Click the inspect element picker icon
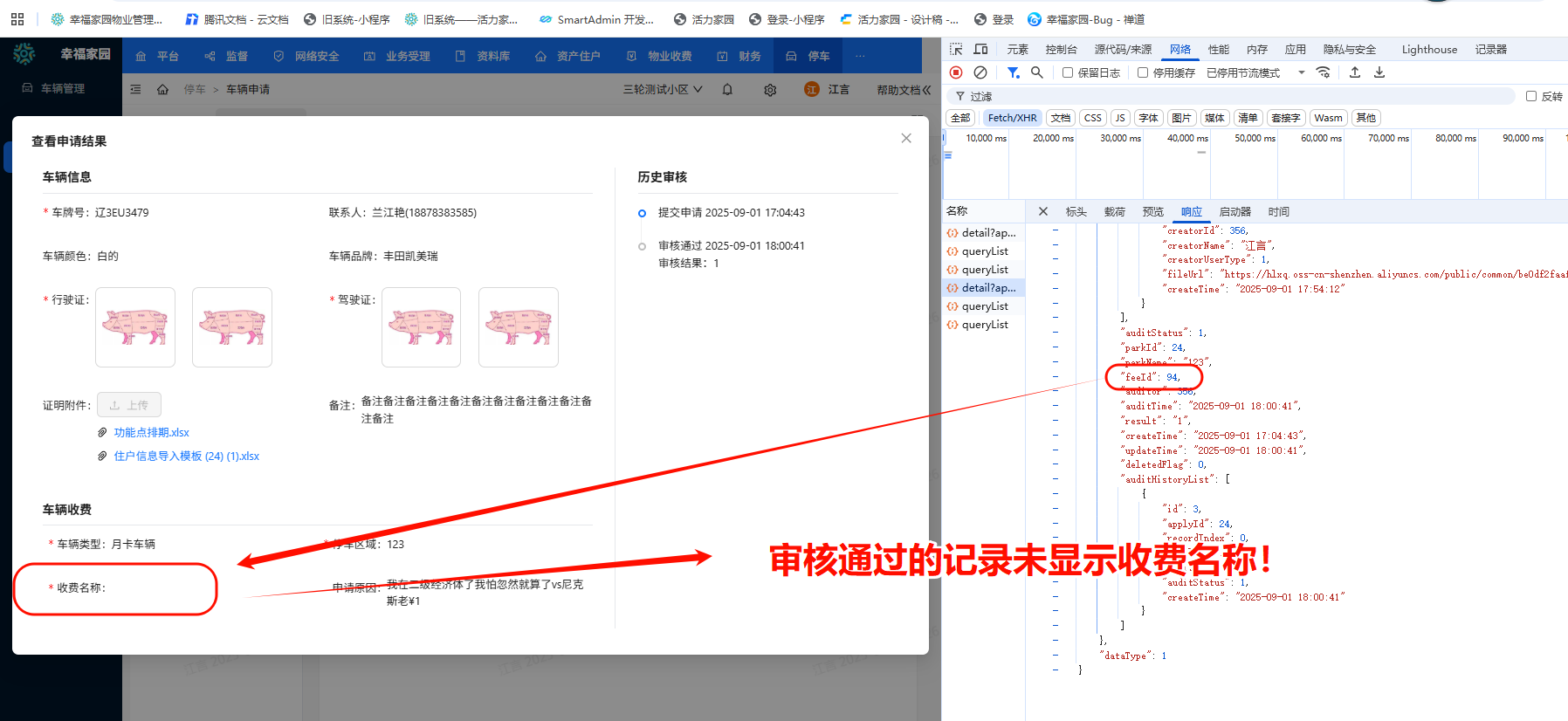This screenshot has width=1568, height=721. click(x=956, y=50)
